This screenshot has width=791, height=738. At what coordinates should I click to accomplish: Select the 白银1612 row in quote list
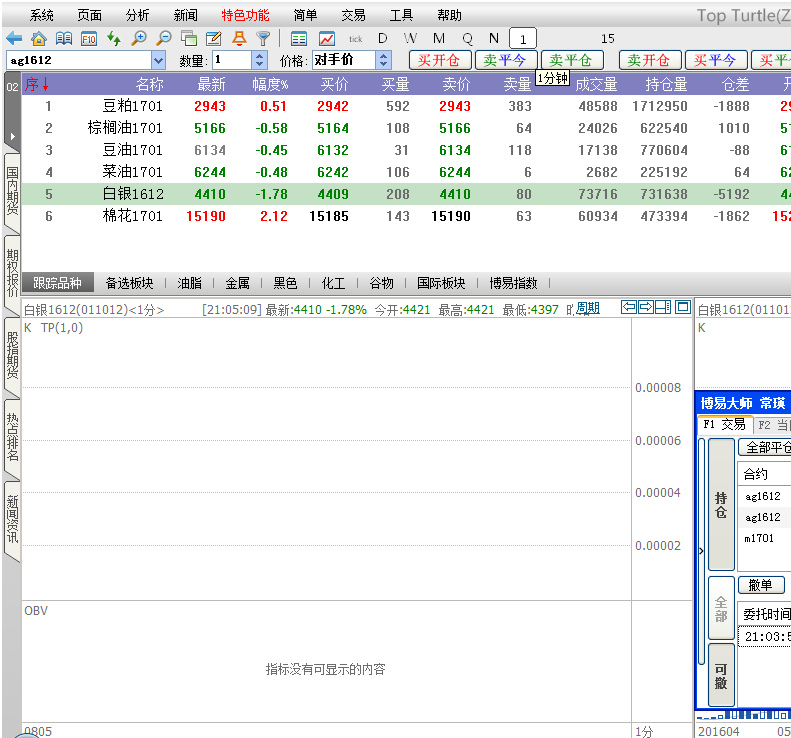coord(132,194)
